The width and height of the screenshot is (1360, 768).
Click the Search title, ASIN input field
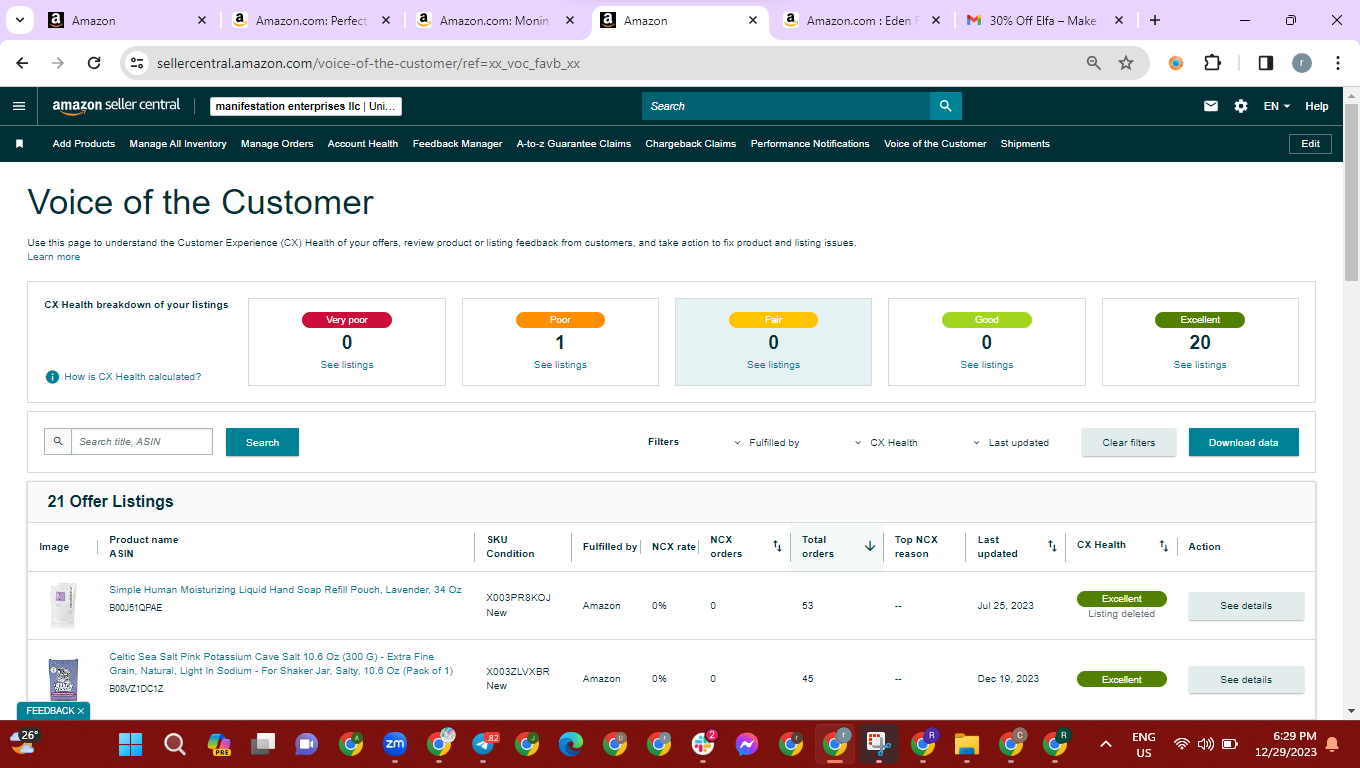tap(142, 442)
